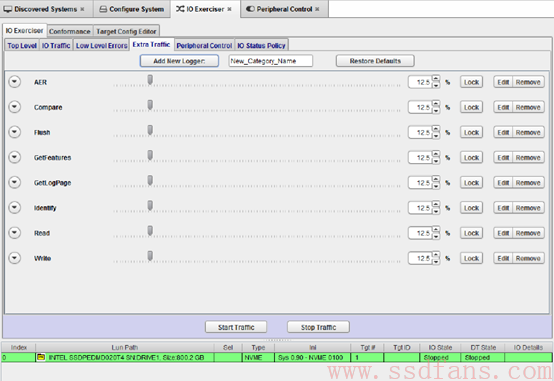
Task: Expand the AER category arrow
Action: pyautogui.click(x=14, y=82)
